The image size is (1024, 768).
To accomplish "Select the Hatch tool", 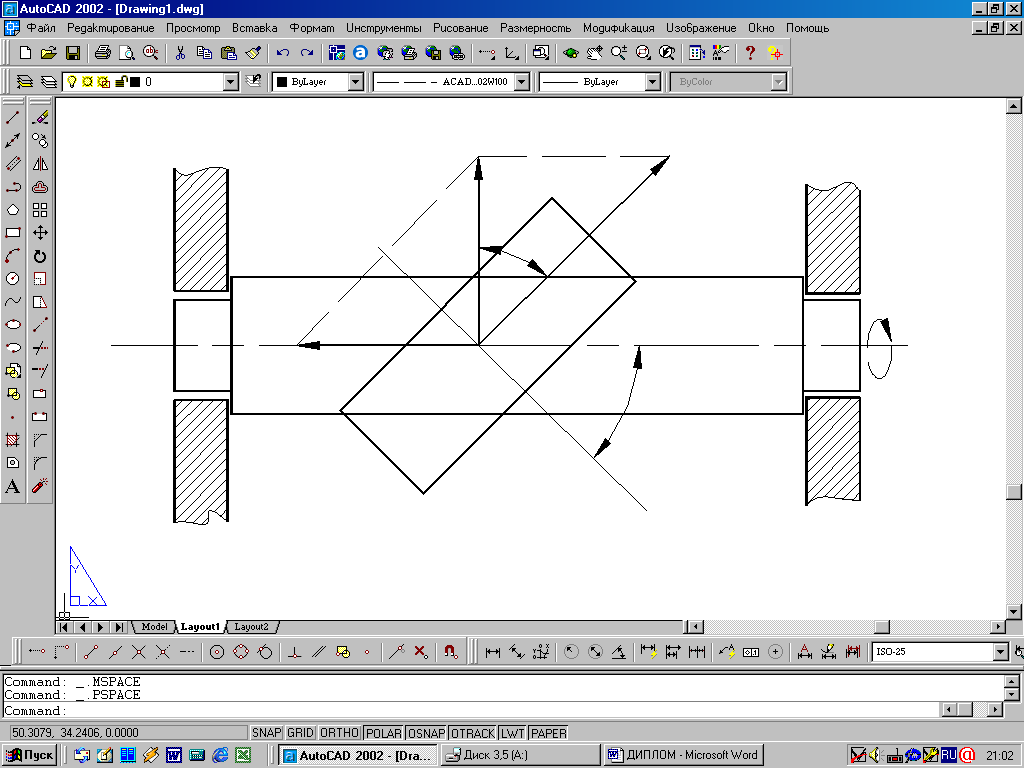I will [12, 440].
